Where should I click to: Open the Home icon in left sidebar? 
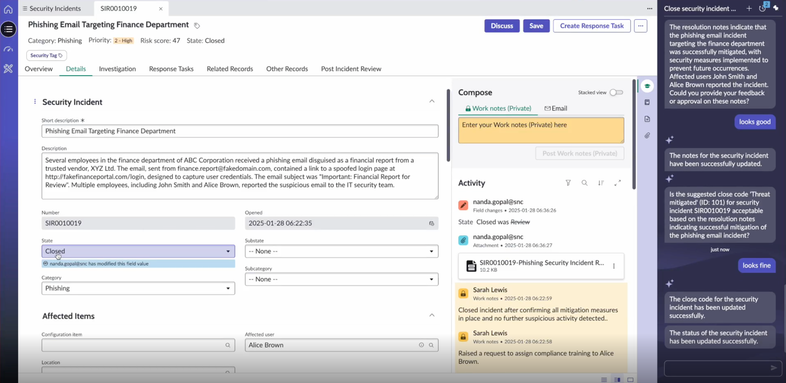click(x=8, y=9)
